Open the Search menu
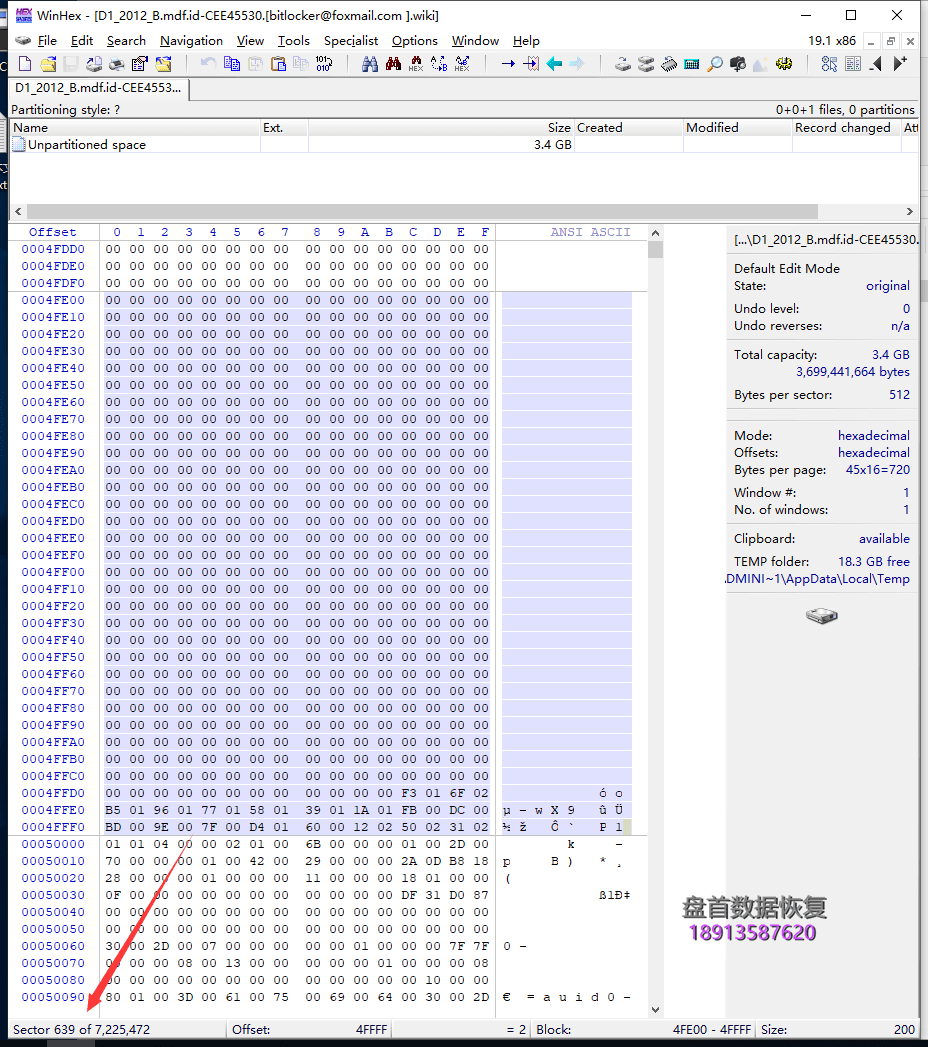This screenshot has height=1047, width=928. [126, 41]
